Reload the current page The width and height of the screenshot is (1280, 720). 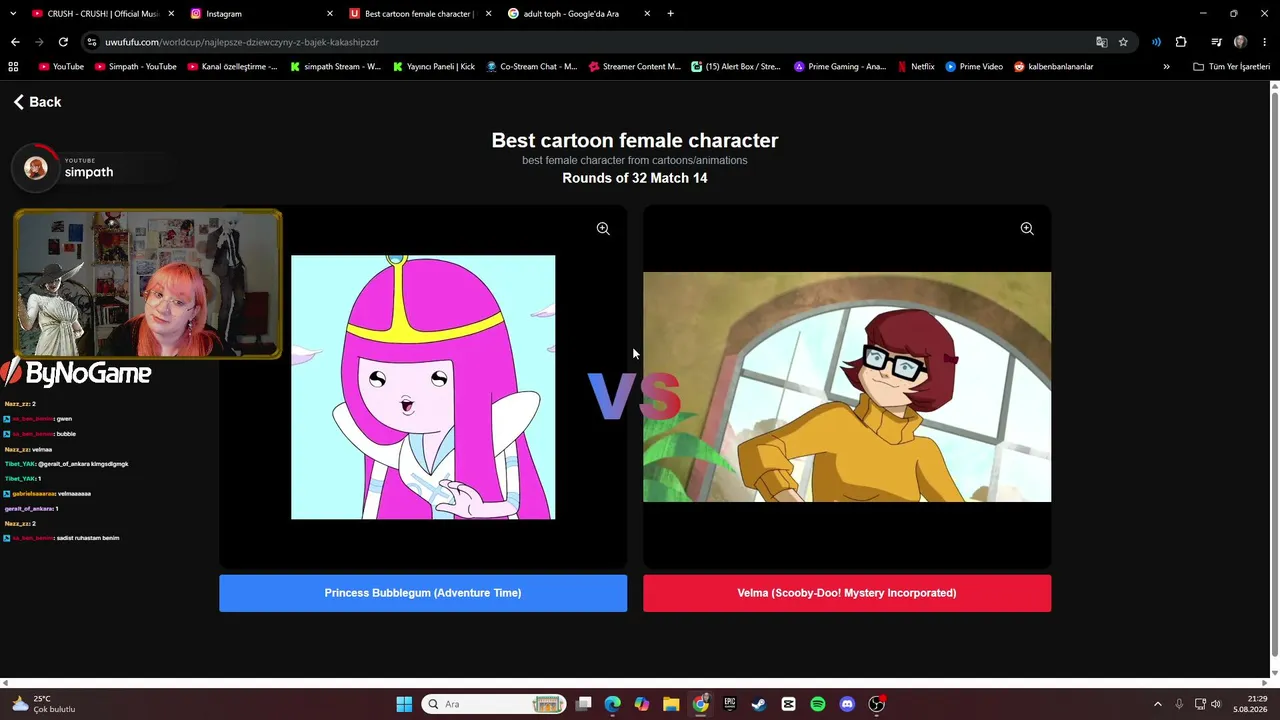pos(63,42)
